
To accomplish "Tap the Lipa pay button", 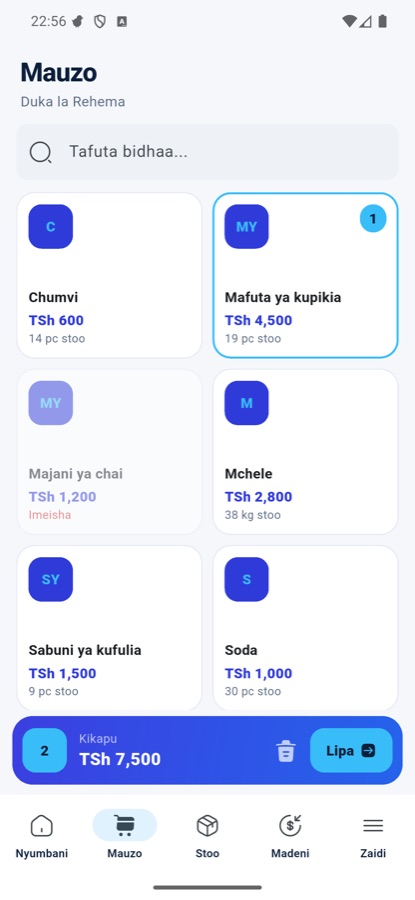I will coord(351,750).
